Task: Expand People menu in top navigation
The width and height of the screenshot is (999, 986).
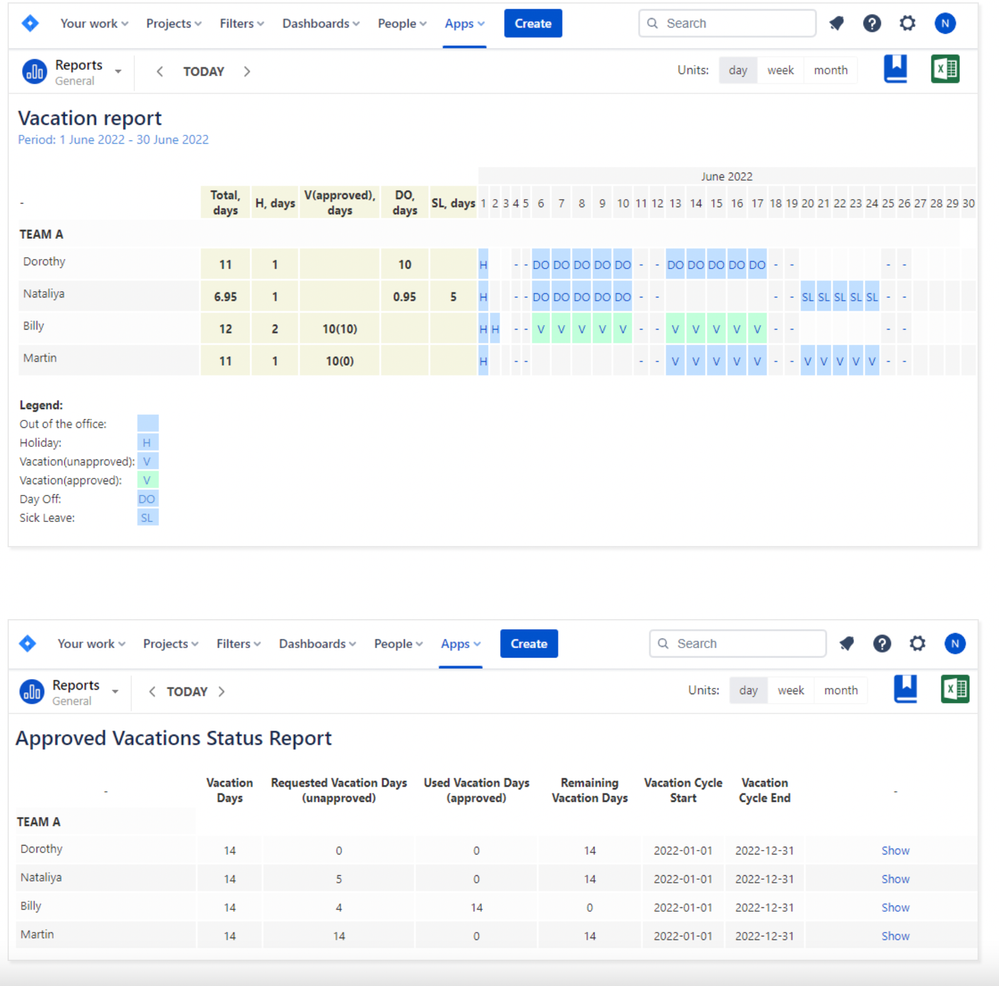Action: (402, 24)
